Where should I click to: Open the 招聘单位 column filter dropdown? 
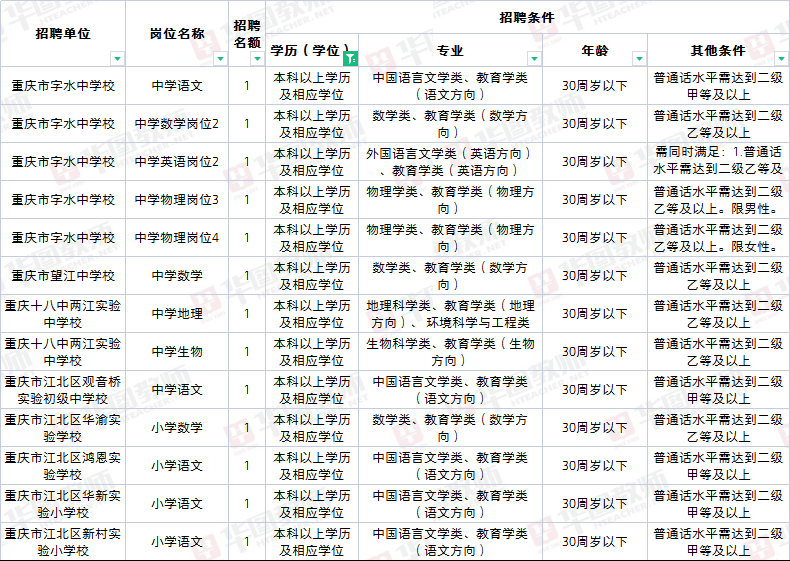click(x=117, y=58)
